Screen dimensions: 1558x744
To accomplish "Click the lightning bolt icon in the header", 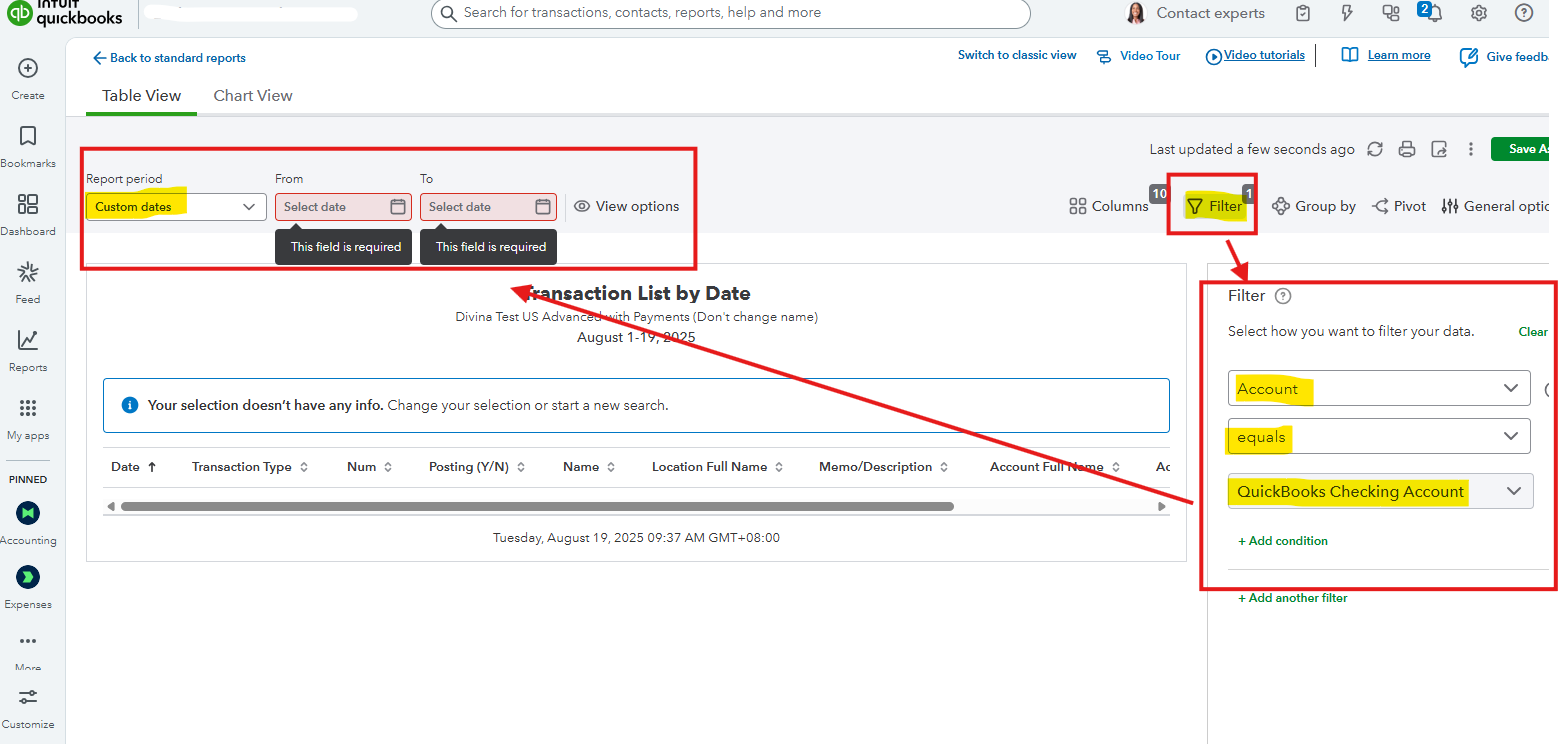I will click(1347, 13).
